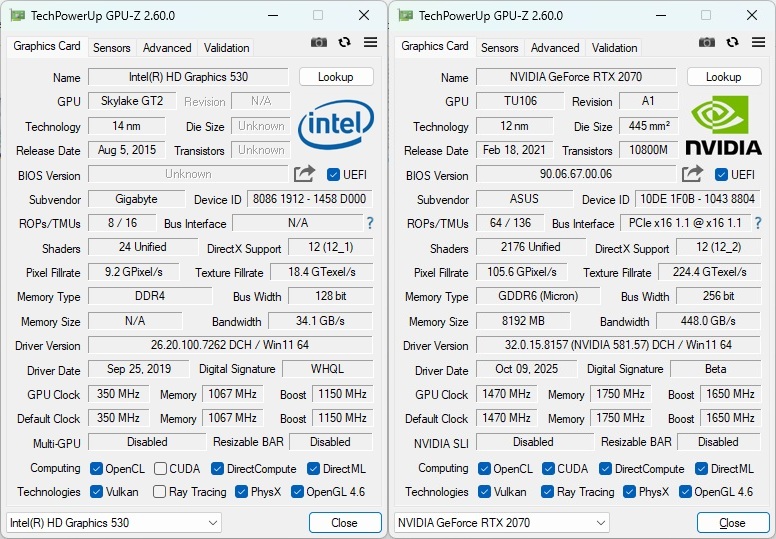
Task: Click the Transistors value 10800M
Action: (x=648, y=150)
